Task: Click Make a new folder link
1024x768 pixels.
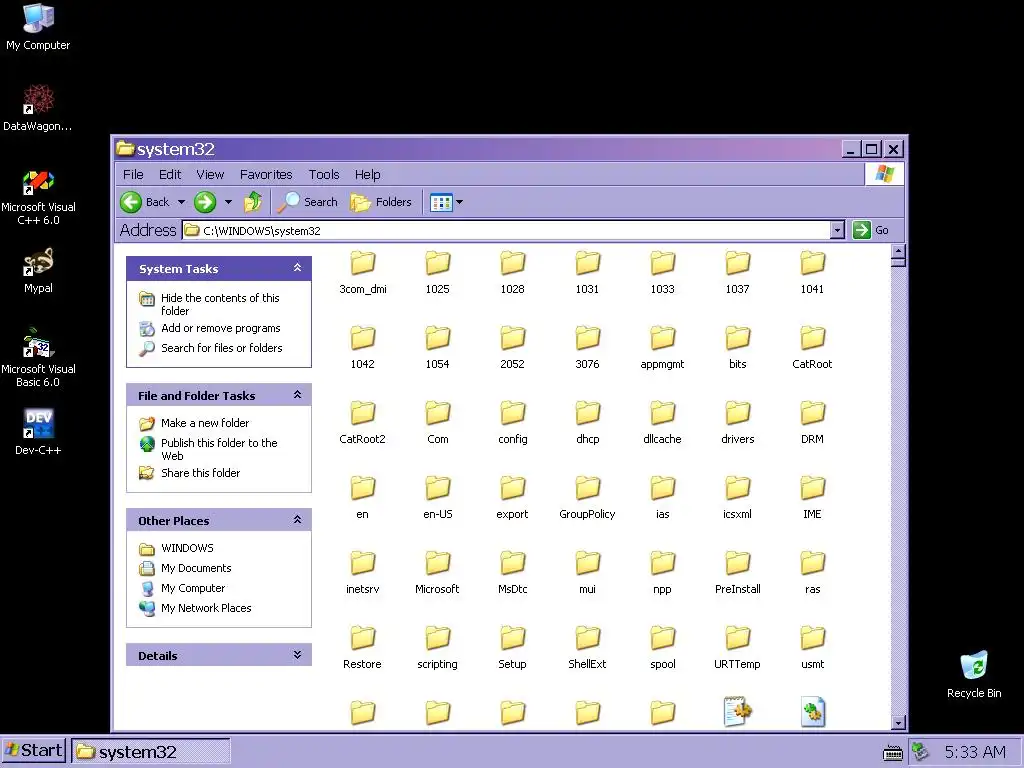Action: [x=204, y=423]
